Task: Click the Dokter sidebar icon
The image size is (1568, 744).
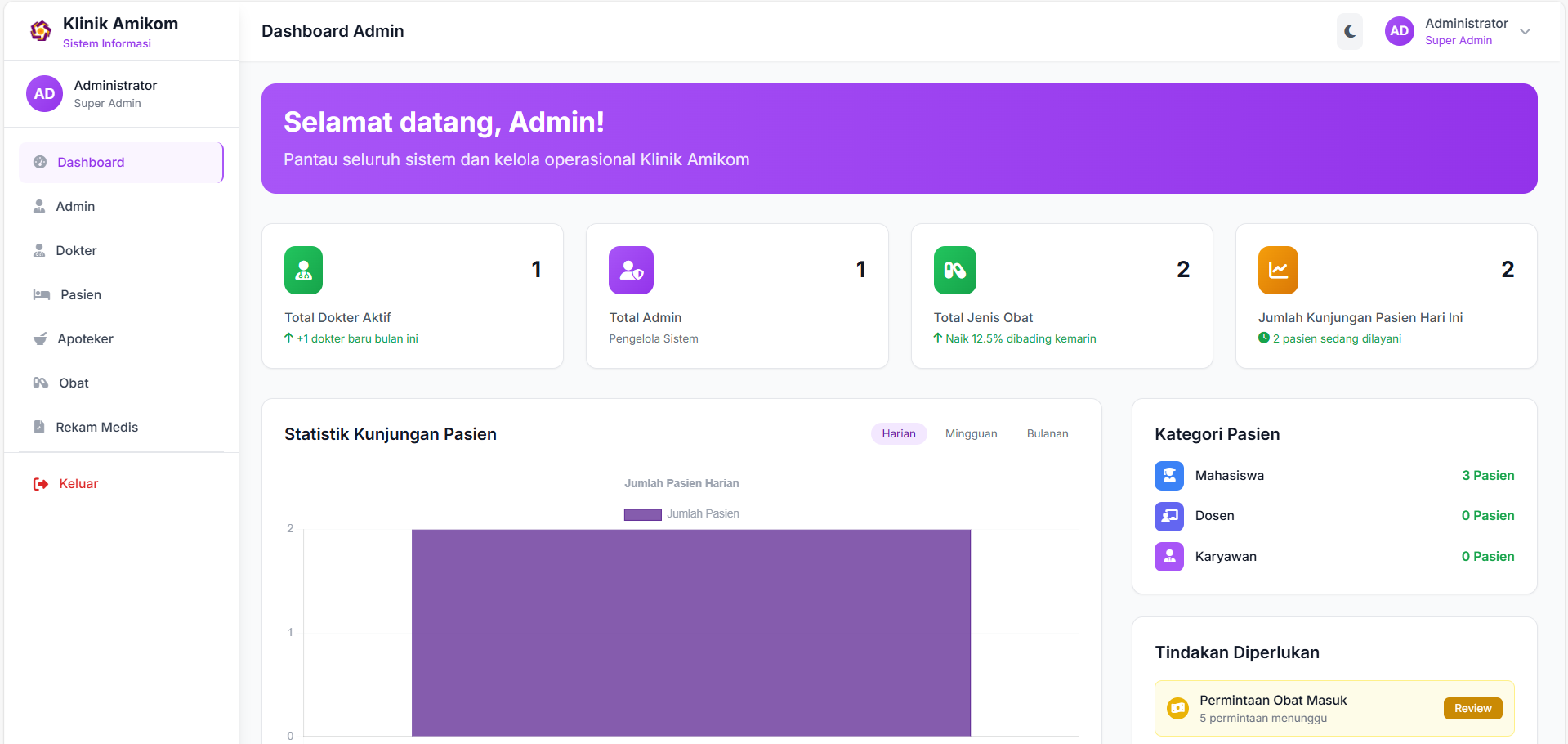Action: click(x=39, y=251)
